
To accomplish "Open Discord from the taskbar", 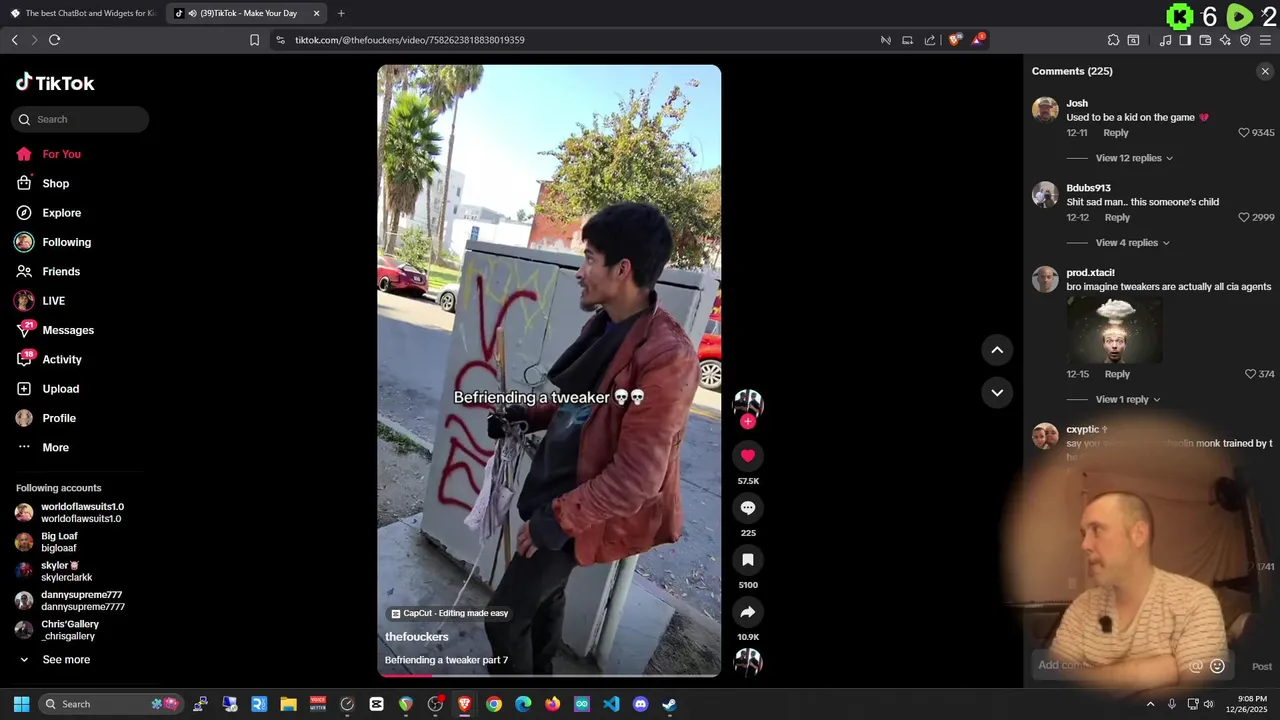I will 640,704.
